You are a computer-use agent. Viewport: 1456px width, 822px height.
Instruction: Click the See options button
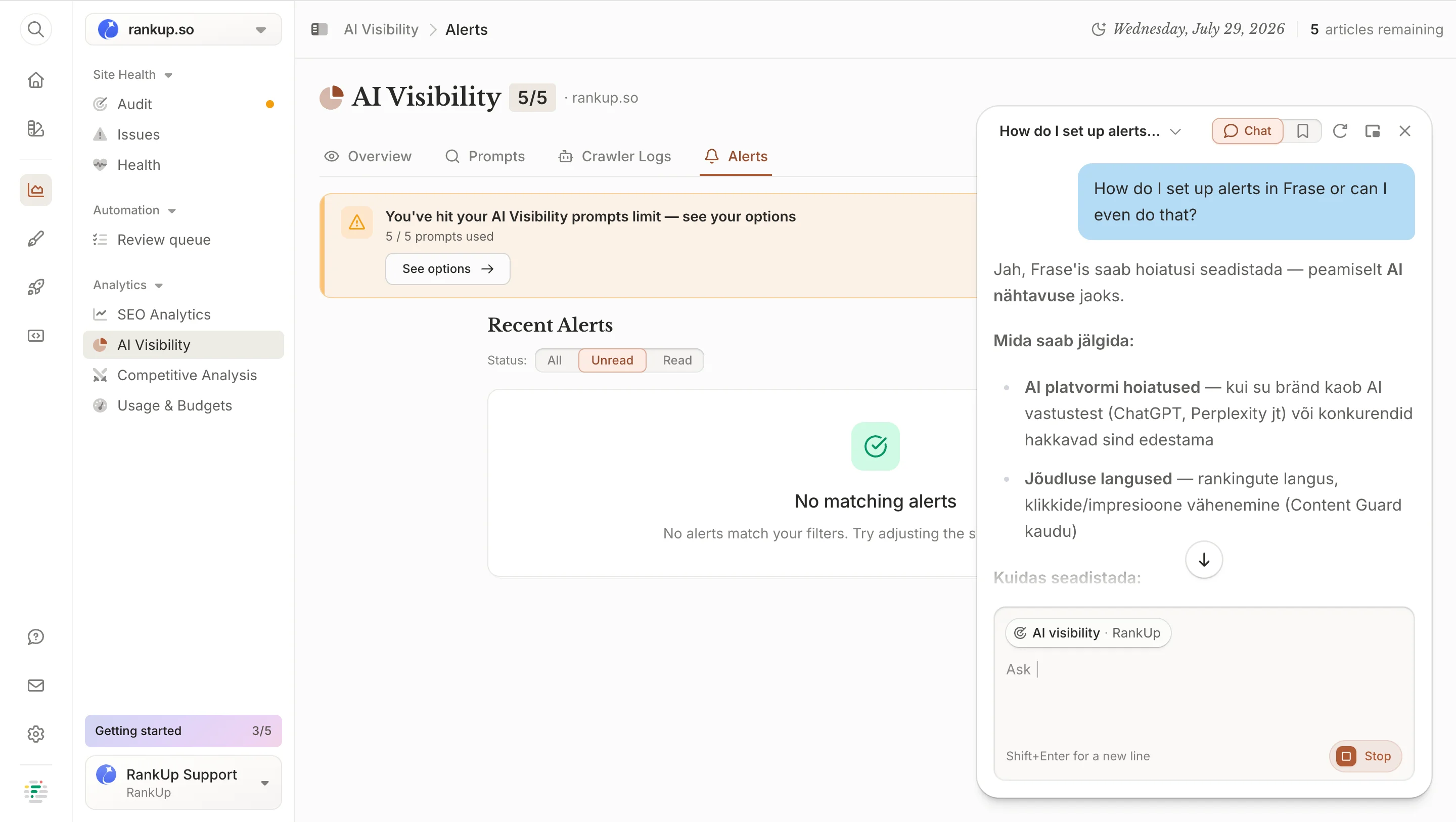coord(447,268)
